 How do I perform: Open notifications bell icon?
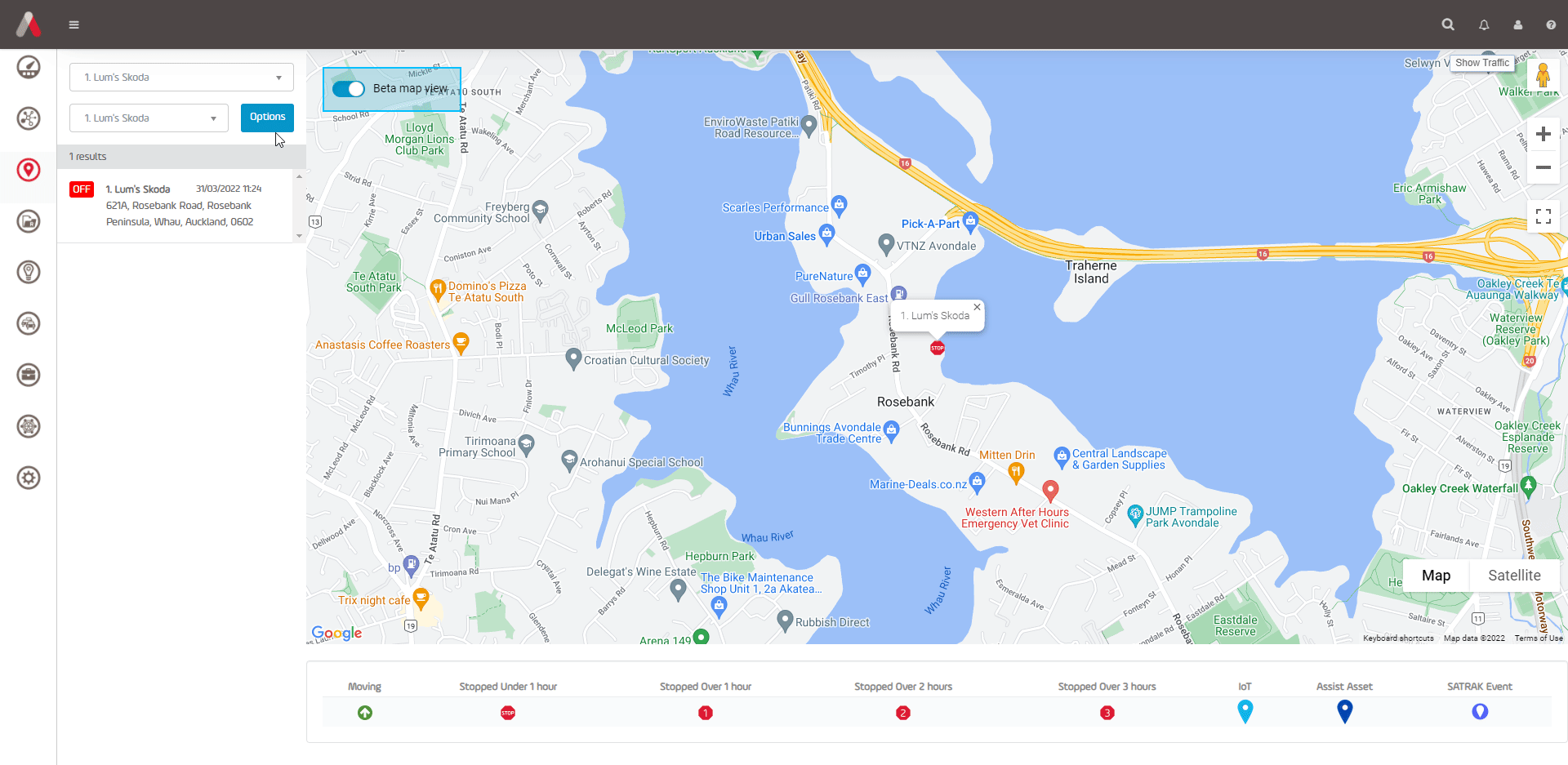(1484, 25)
